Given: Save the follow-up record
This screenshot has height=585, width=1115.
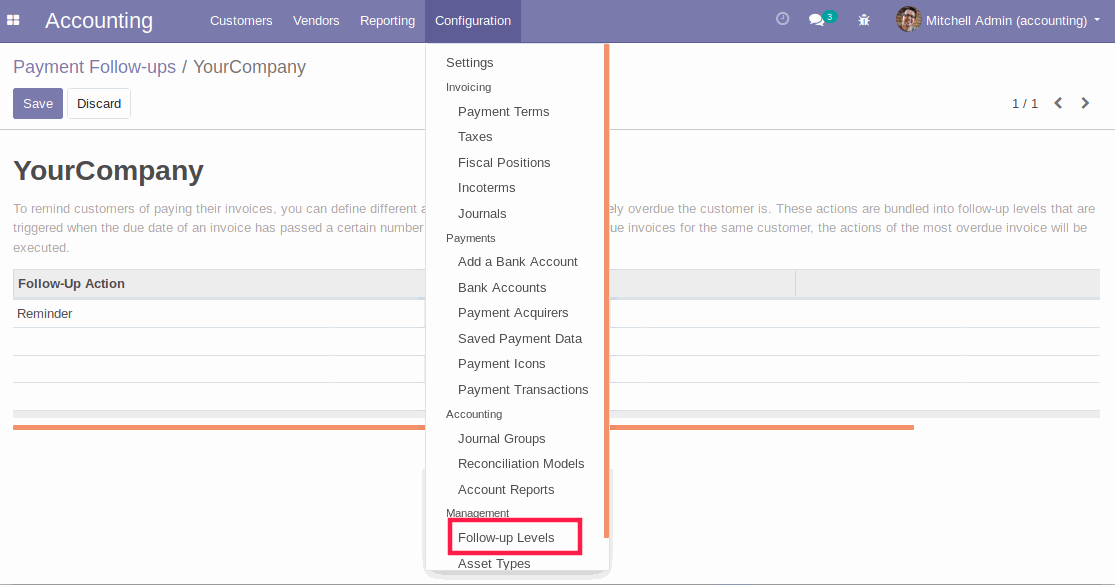Looking at the screenshot, I should click(x=38, y=104).
